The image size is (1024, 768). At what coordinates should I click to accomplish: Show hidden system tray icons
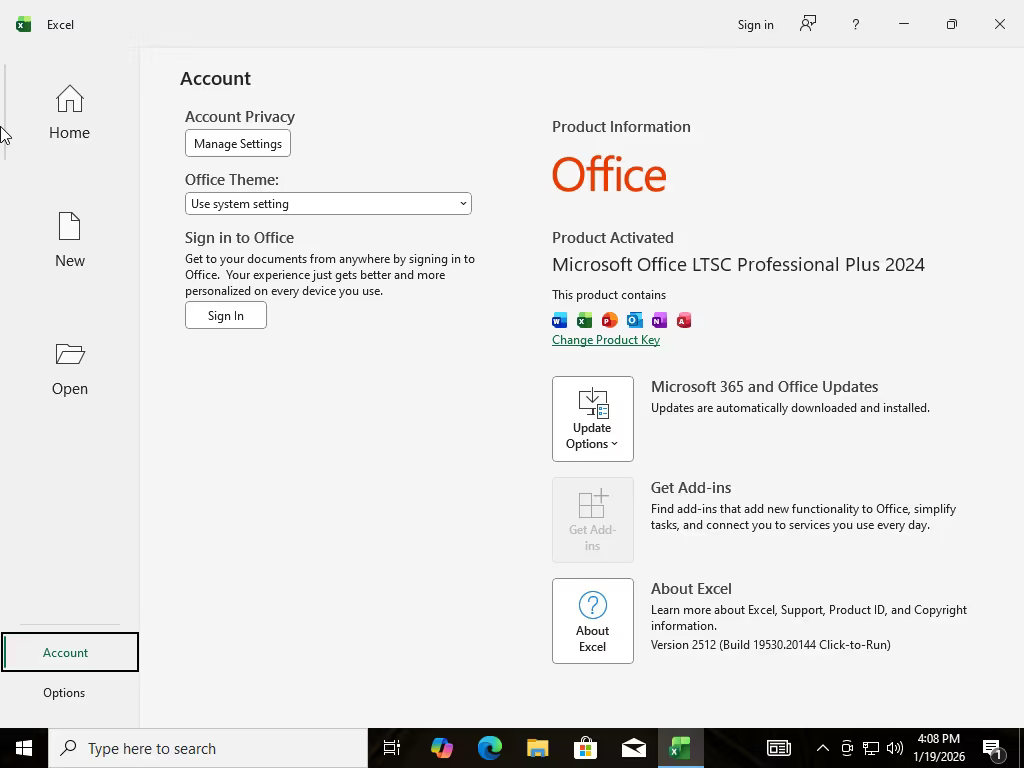pos(823,748)
